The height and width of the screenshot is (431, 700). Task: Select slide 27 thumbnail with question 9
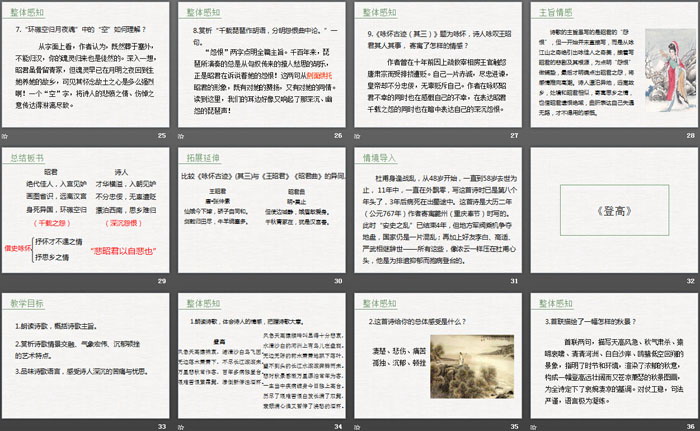coord(438,65)
